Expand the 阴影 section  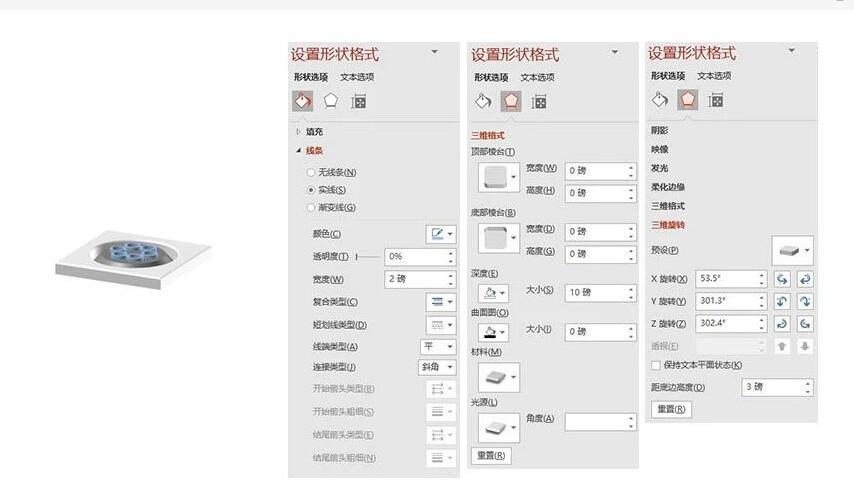(660, 130)
